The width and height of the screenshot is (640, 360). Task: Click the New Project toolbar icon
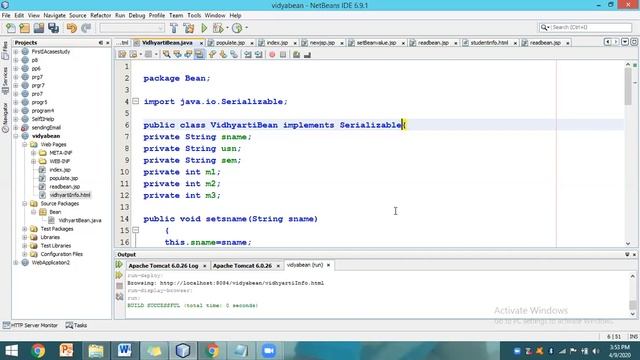(24, 28)
